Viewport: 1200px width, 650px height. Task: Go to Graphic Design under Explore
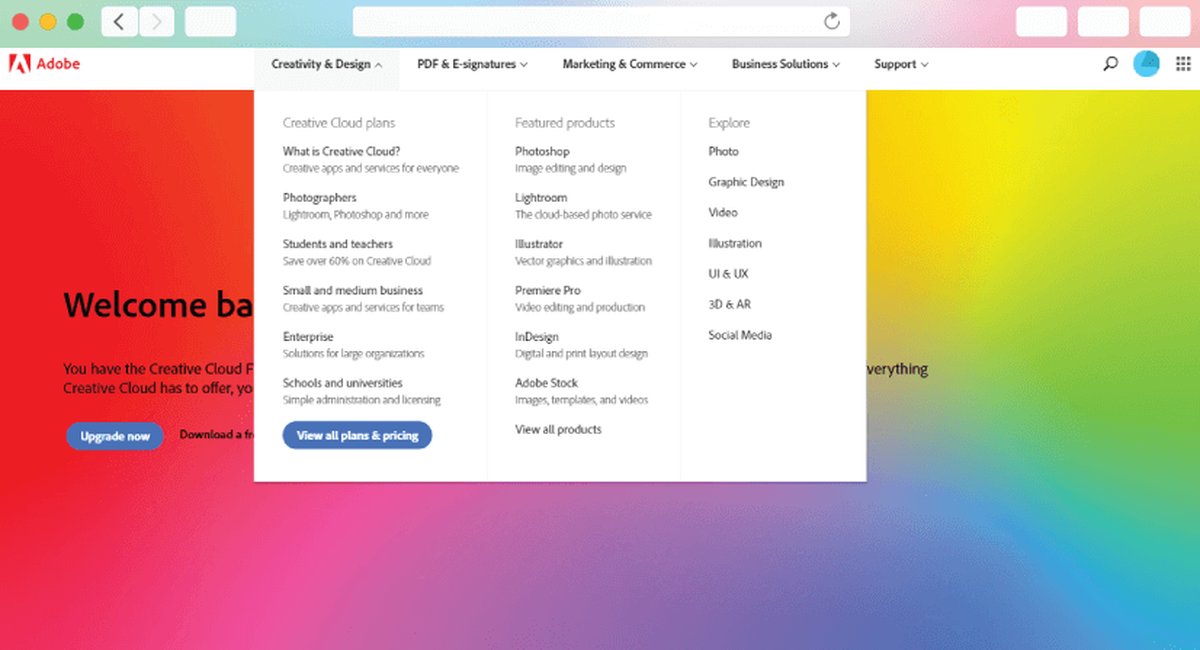point(746,182)
